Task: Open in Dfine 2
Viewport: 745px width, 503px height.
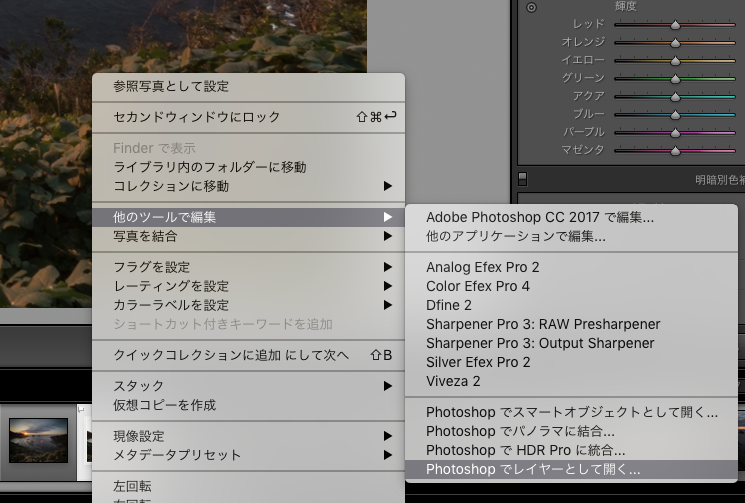Action: pos(571,305)
